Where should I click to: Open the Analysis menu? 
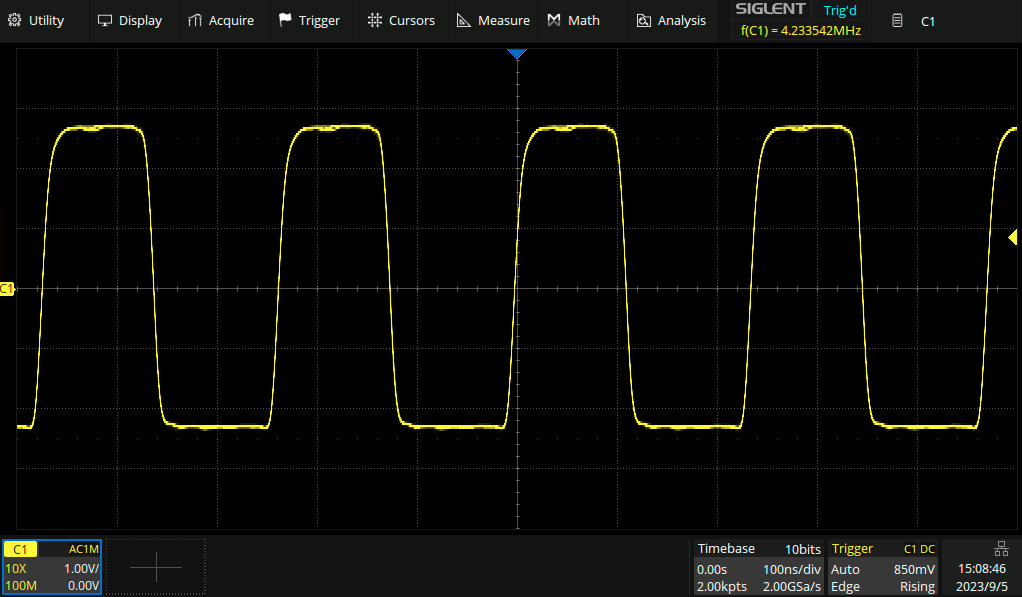coord(671,20)
